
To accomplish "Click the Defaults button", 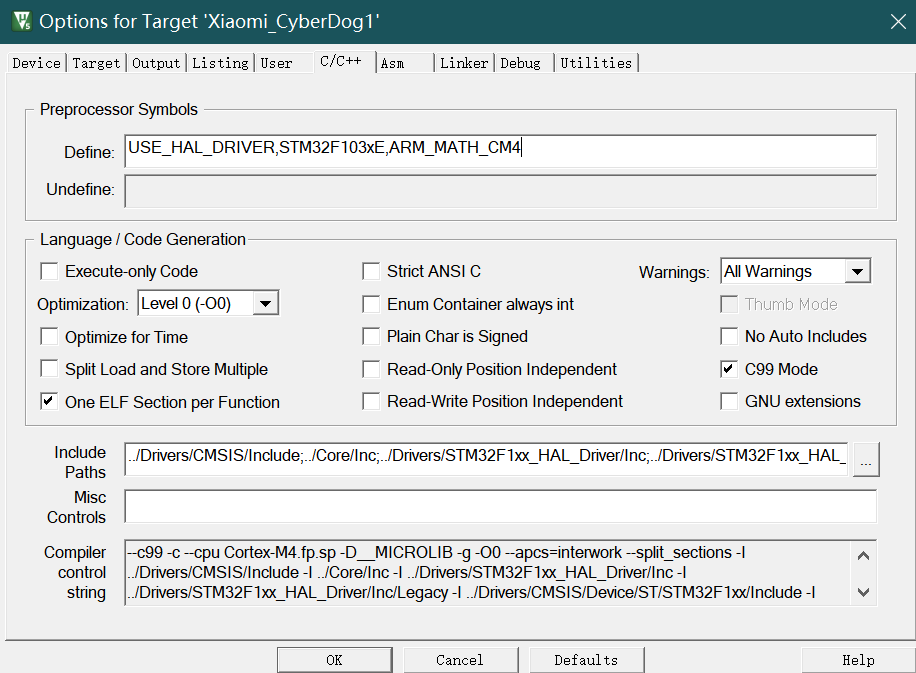I will tap(587, 660).
